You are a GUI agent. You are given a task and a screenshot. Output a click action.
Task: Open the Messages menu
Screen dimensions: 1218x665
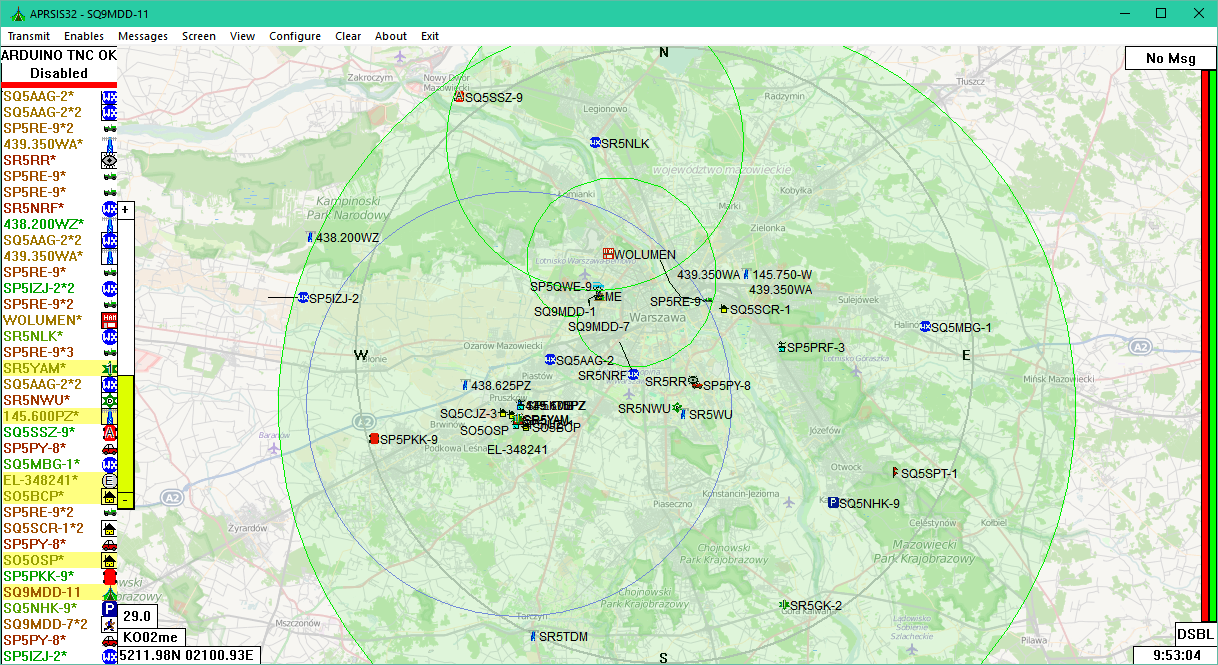coord(143,36)
